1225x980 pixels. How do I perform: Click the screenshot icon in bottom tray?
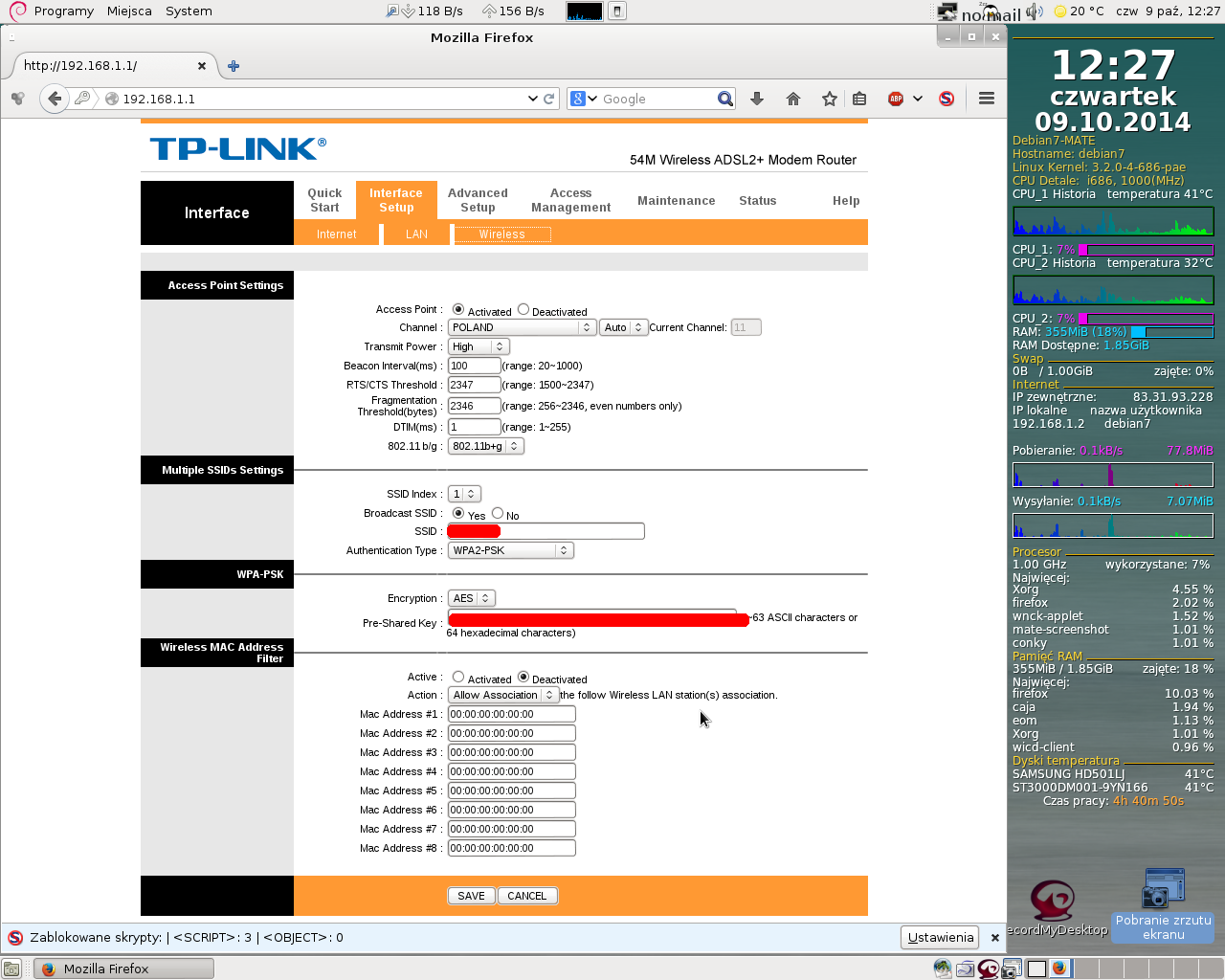(1010, 969)
